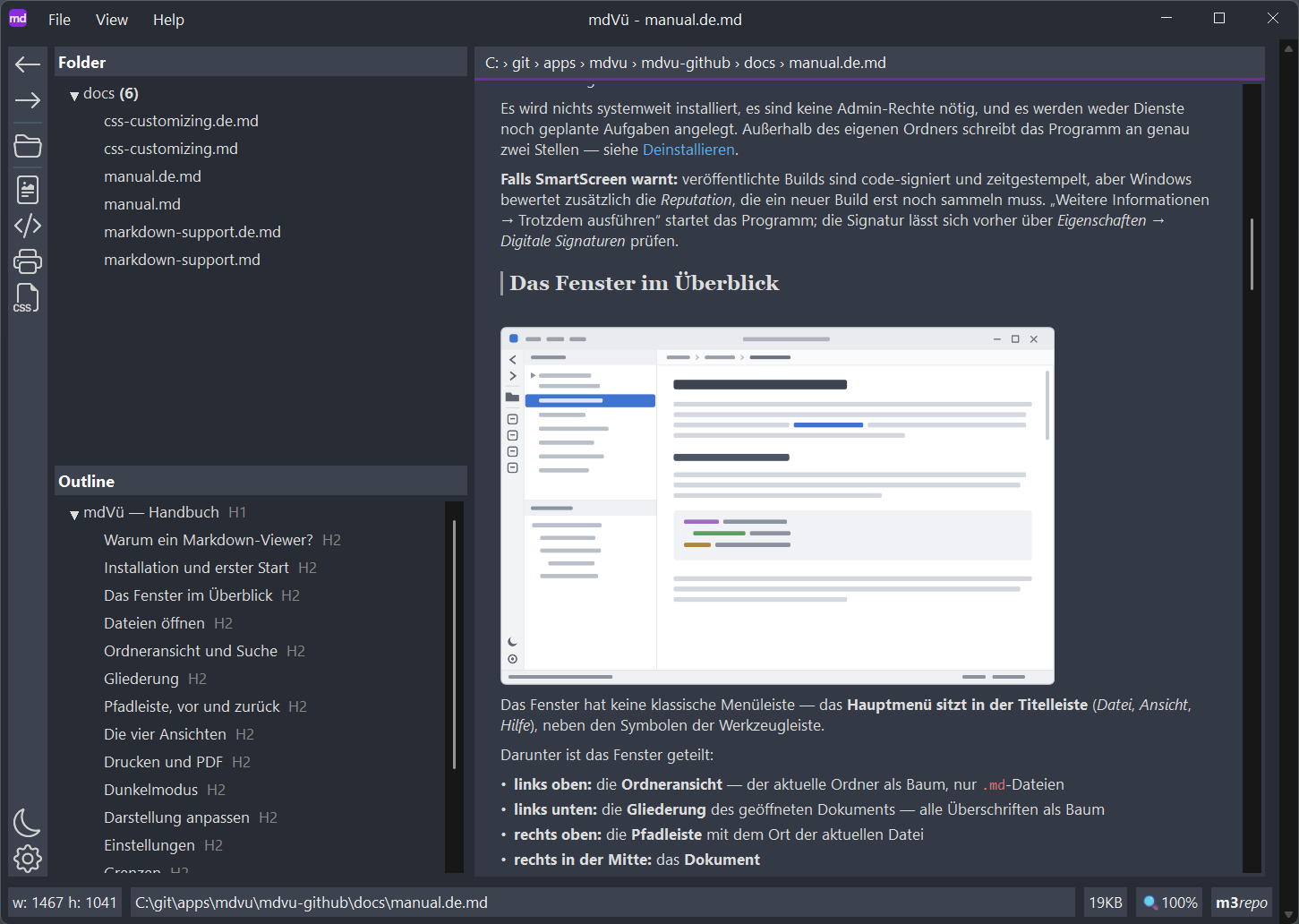
Task: Open the Help menu
Action: 168,20
